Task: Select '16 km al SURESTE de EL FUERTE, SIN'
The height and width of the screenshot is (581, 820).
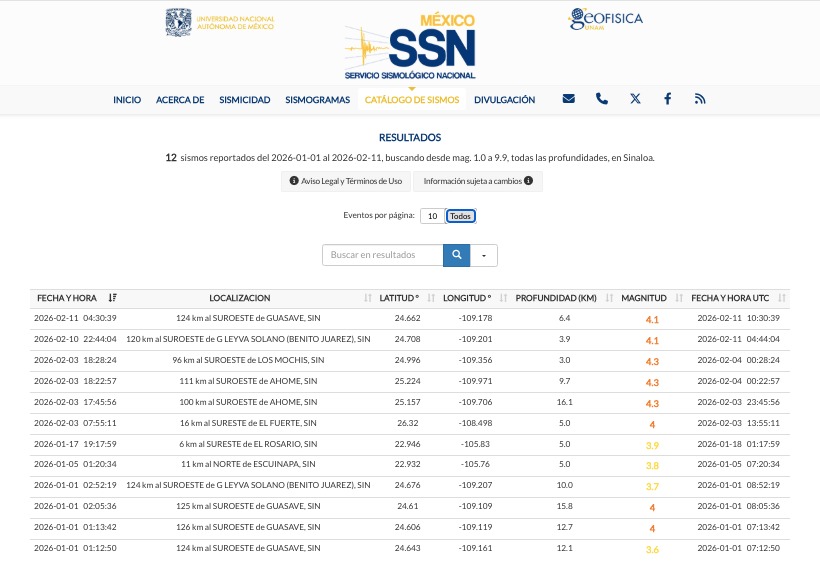Action: click(248, 423)
